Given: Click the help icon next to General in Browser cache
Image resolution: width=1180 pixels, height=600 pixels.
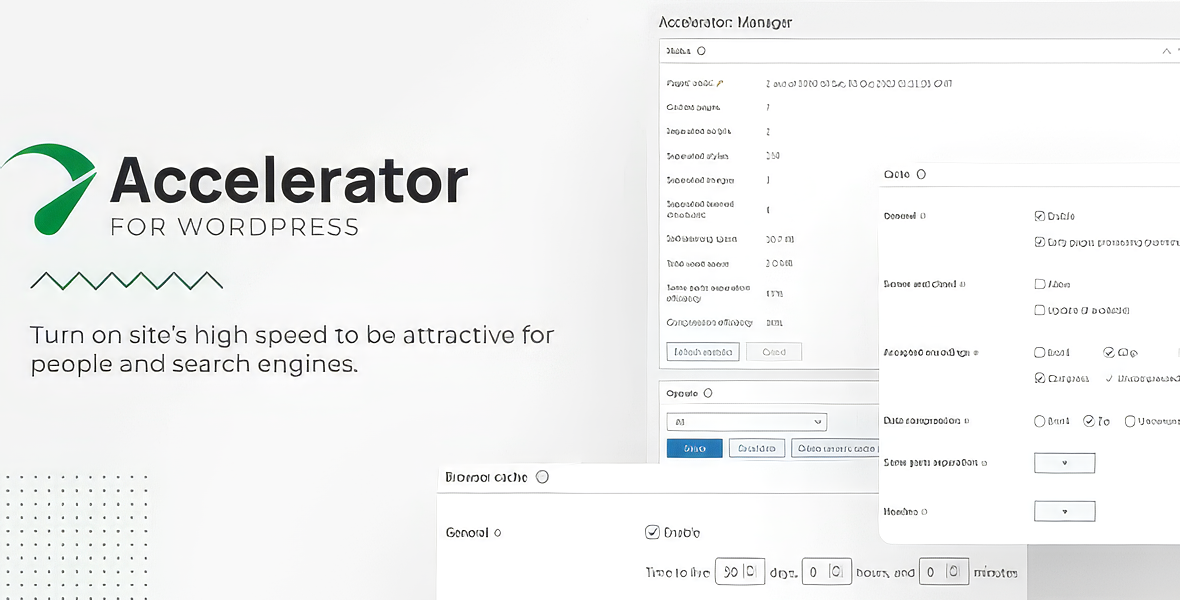Looking at the screenshot, I should tap(497, 532).
